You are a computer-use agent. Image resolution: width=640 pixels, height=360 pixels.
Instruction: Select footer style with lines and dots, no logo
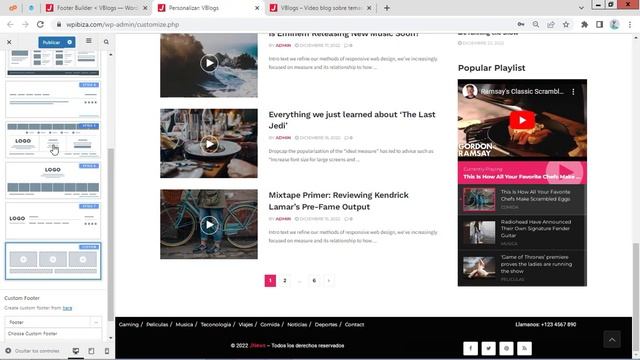click(53, 99)
